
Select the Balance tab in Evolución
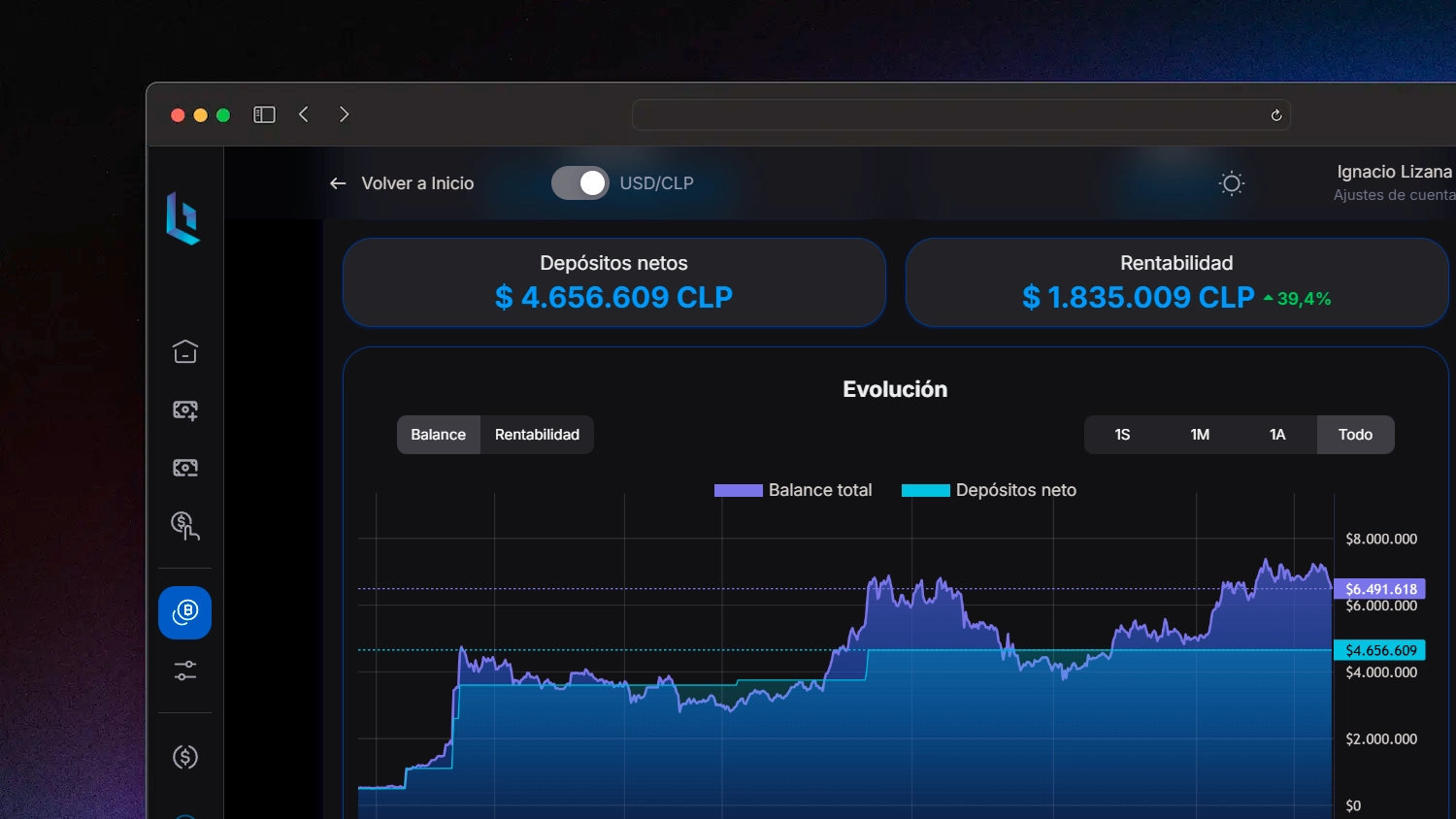point(438,435)
